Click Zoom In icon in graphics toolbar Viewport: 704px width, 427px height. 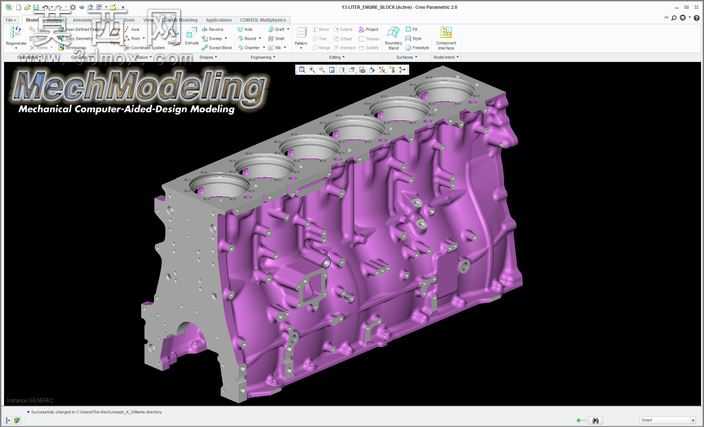(312, 70)
